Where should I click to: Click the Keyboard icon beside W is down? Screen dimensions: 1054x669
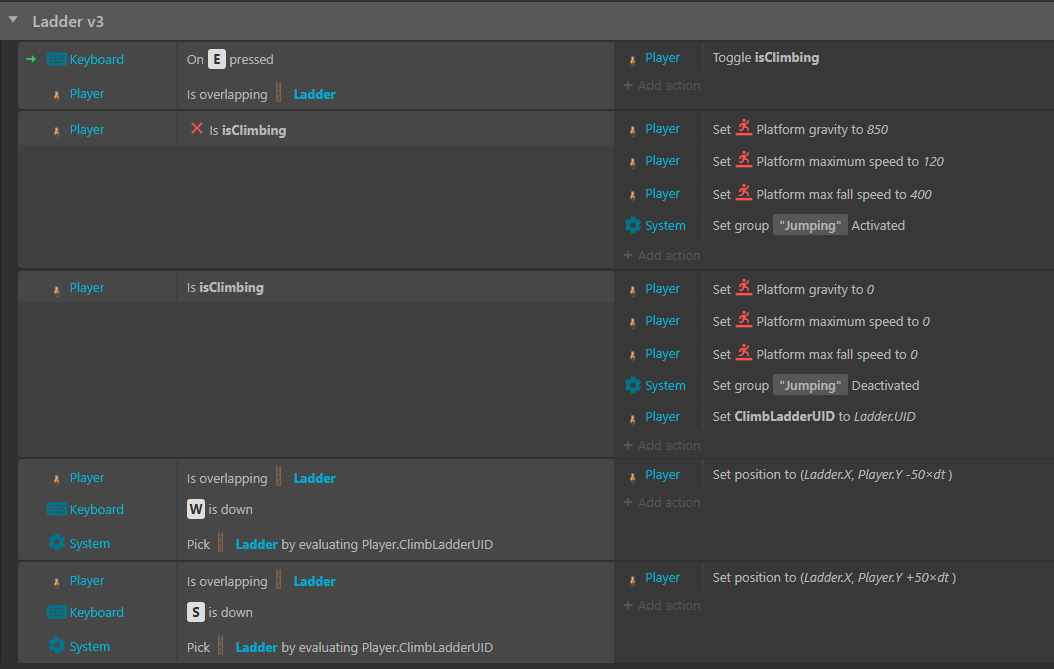[x=57, y=509]
